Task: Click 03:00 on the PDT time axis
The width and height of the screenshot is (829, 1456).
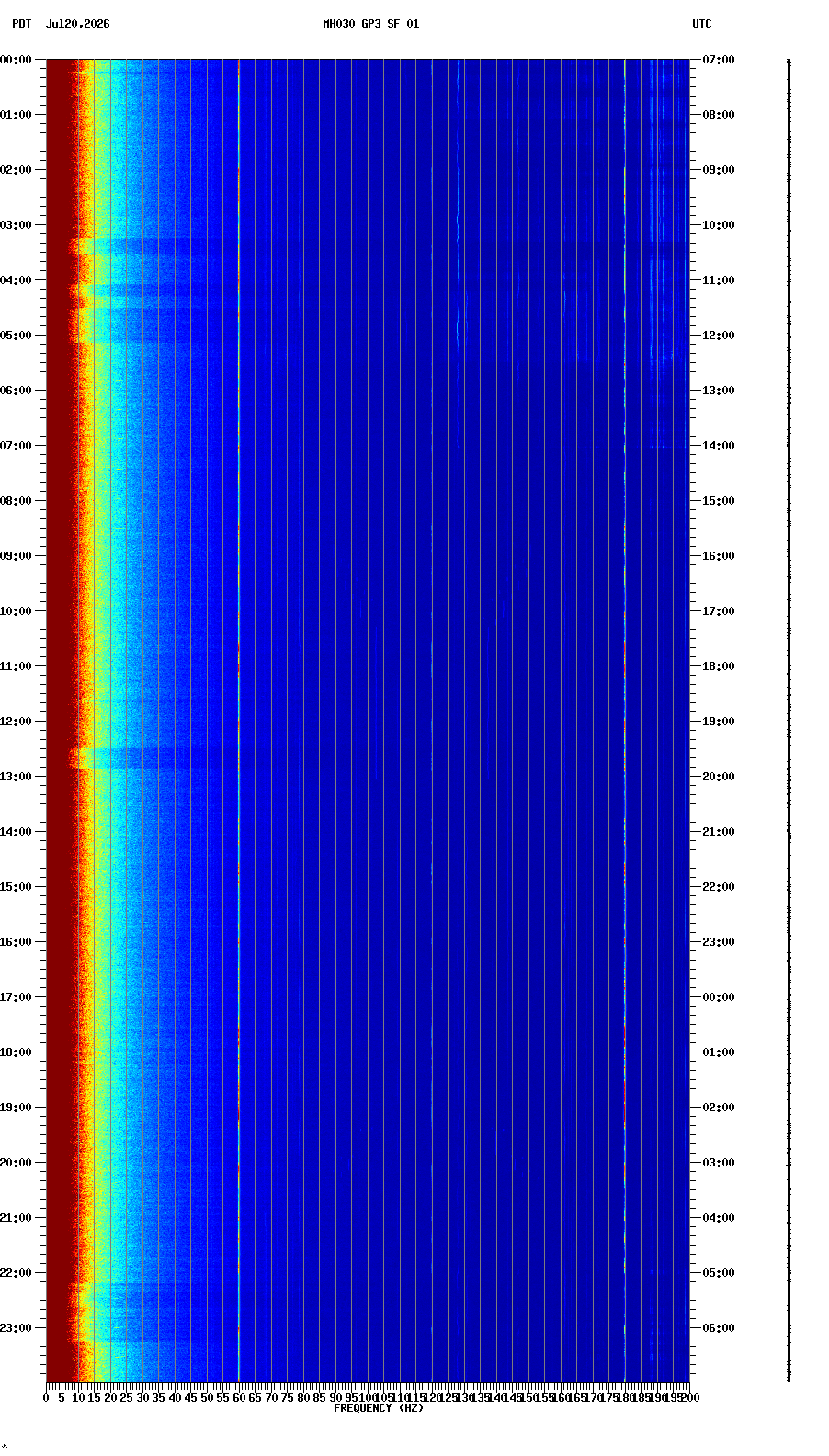Action: pos(16,225)
